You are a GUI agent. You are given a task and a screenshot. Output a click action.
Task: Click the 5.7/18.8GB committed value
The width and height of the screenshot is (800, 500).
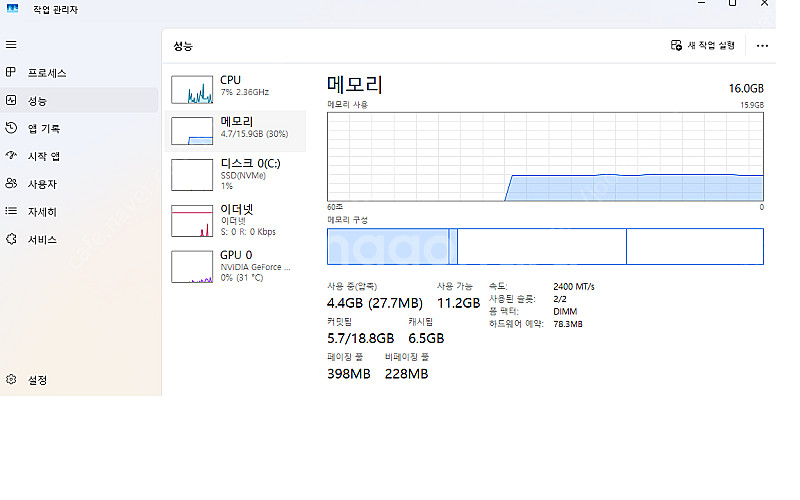[360, 338]
